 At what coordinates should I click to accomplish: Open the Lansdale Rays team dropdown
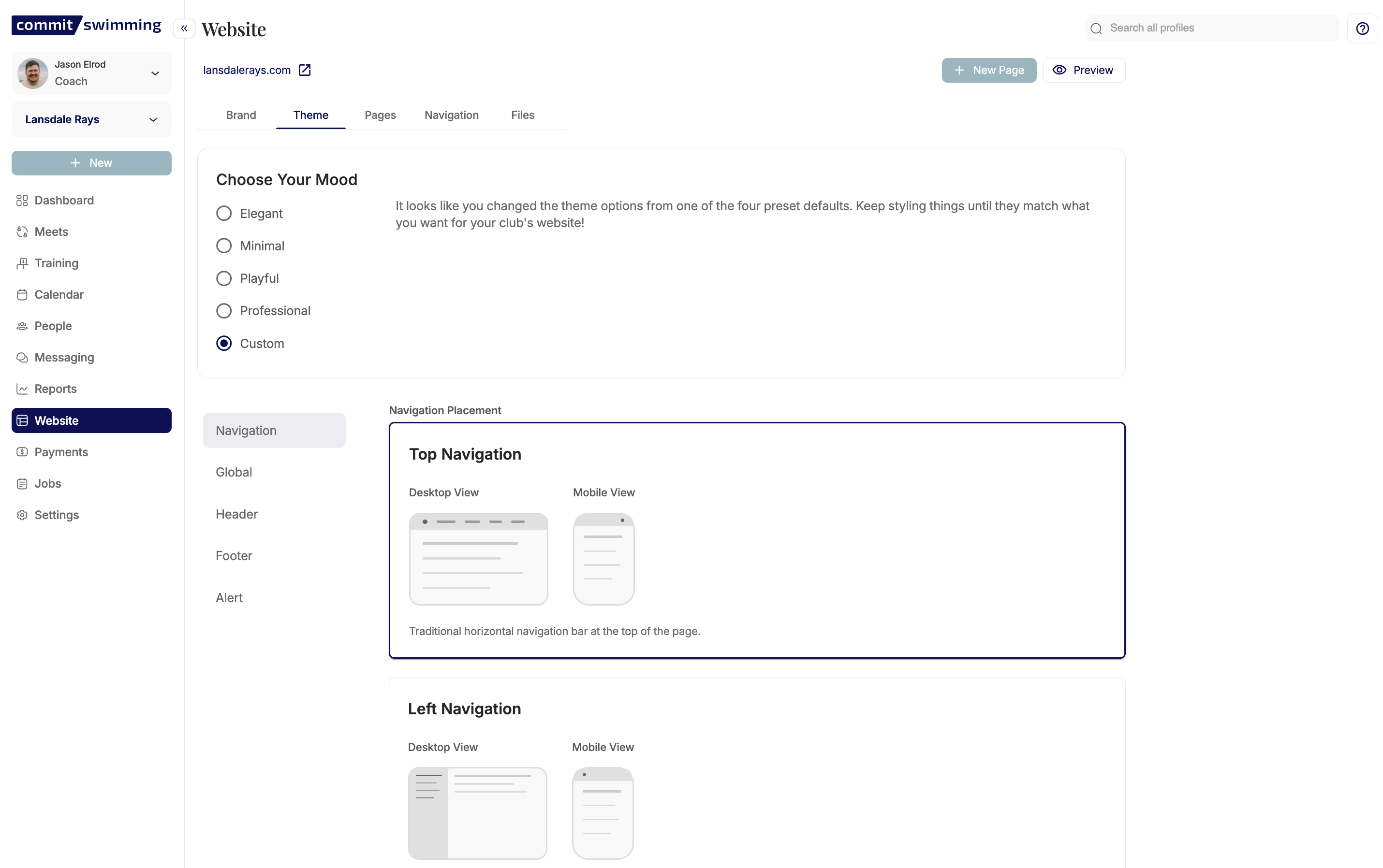pyautogui.click(x=153, y=119)
